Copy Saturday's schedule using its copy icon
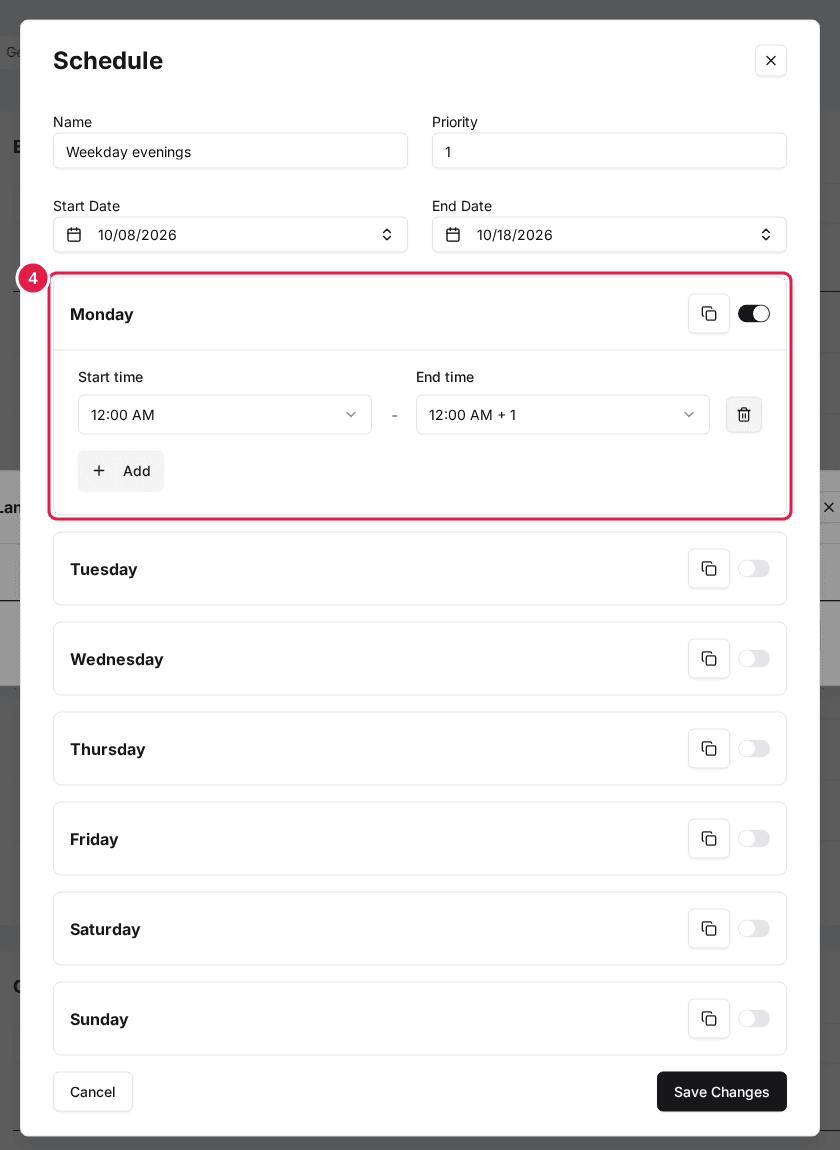Viewport: 840px width, 1150px height. click(709, 929)
